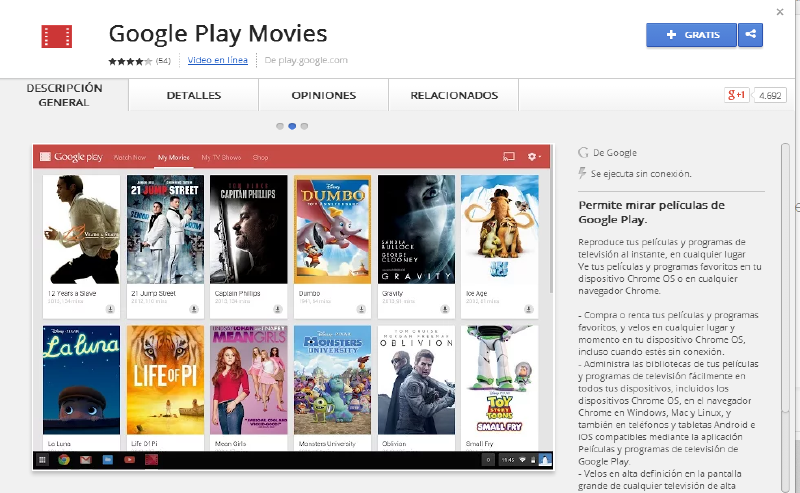Open Play Movies icon on the shelf
The width and height of the screenshot is (800, 493).
(152, 460)
